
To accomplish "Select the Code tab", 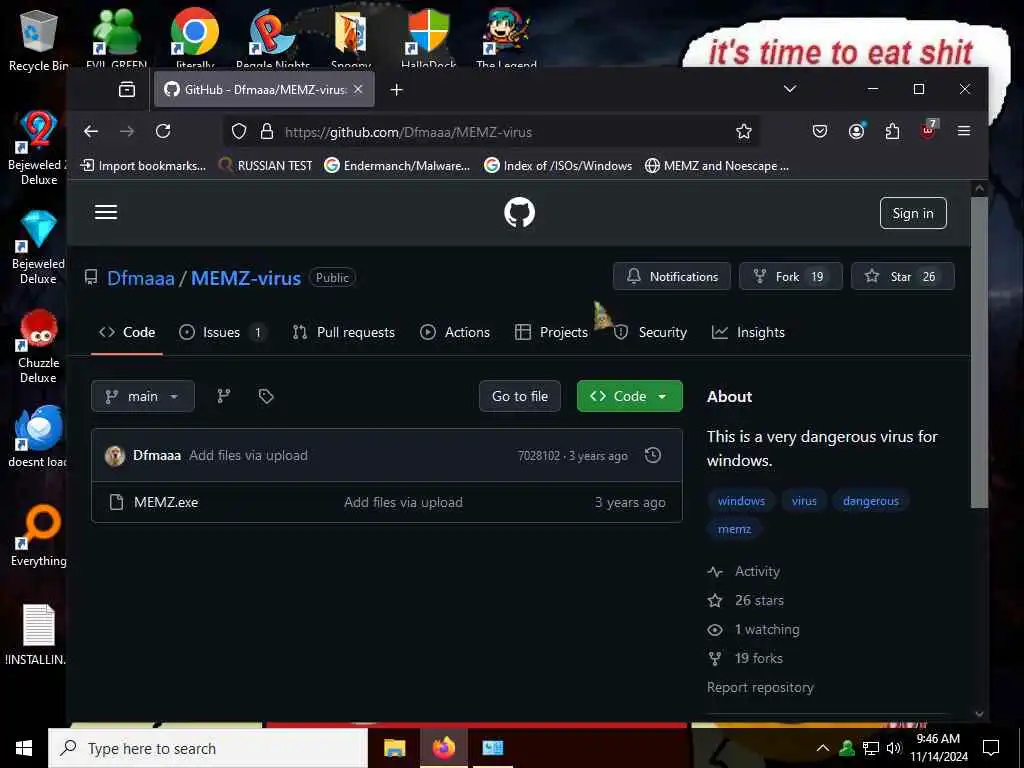I will (127, 332).
